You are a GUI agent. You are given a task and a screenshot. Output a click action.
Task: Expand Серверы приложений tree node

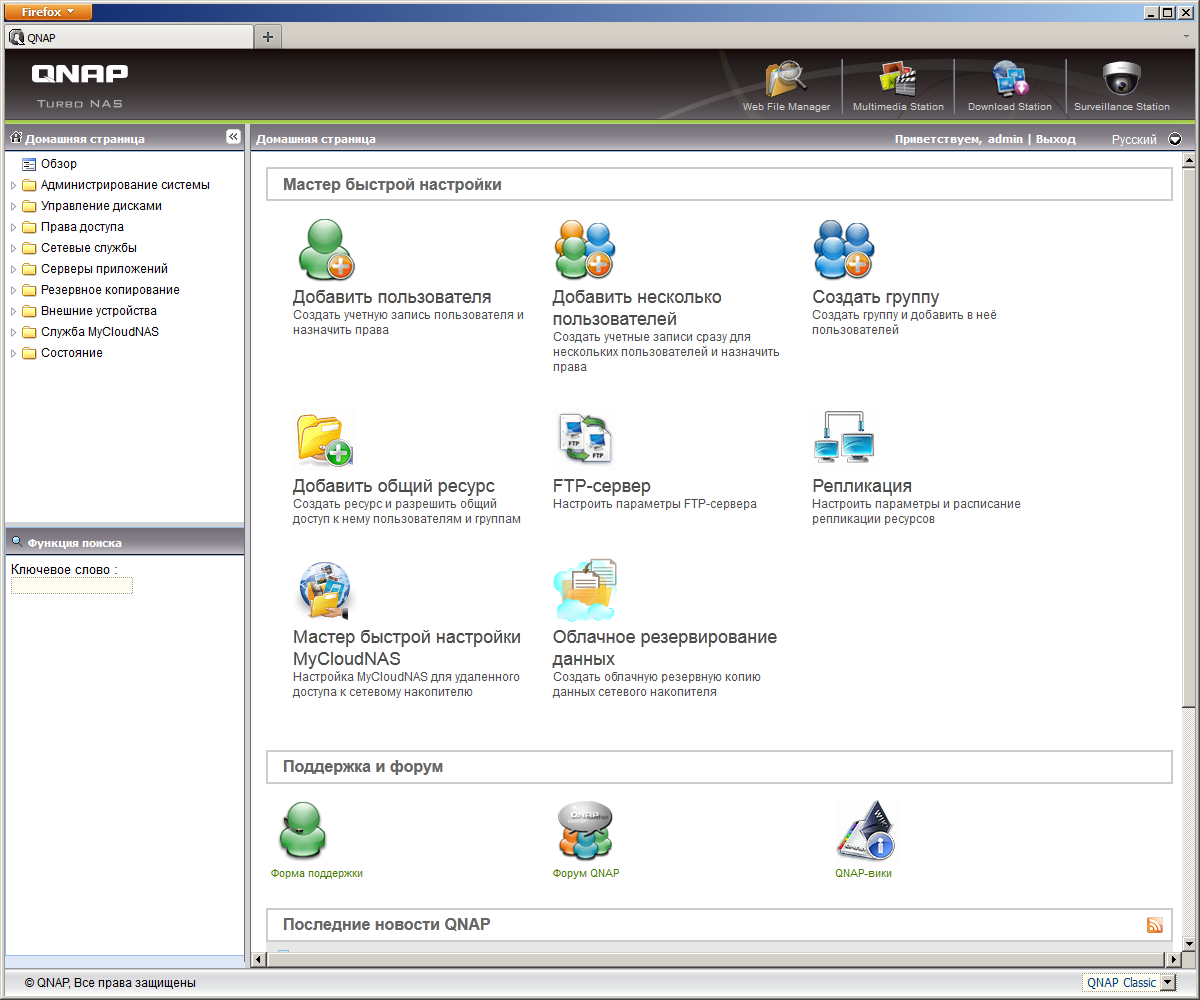click(x=13, y=269)
